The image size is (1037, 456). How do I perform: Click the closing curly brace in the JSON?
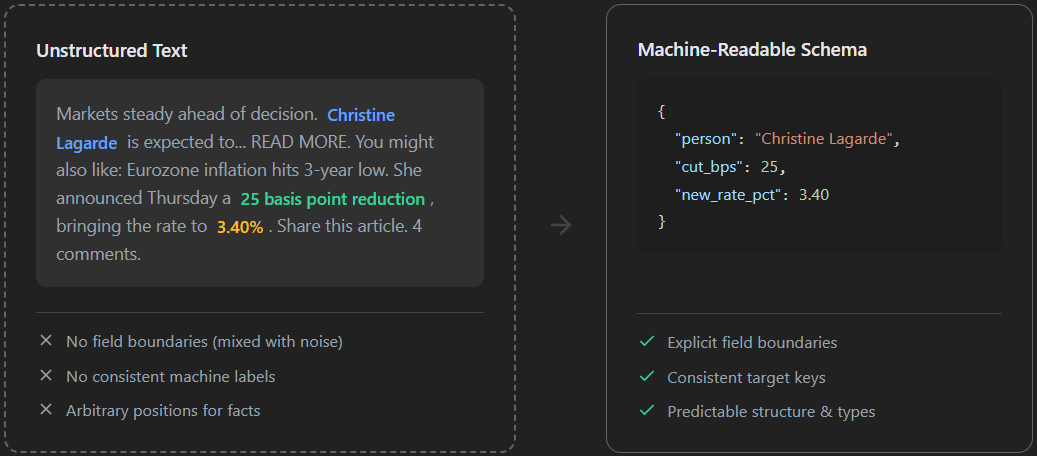(661, 222)
